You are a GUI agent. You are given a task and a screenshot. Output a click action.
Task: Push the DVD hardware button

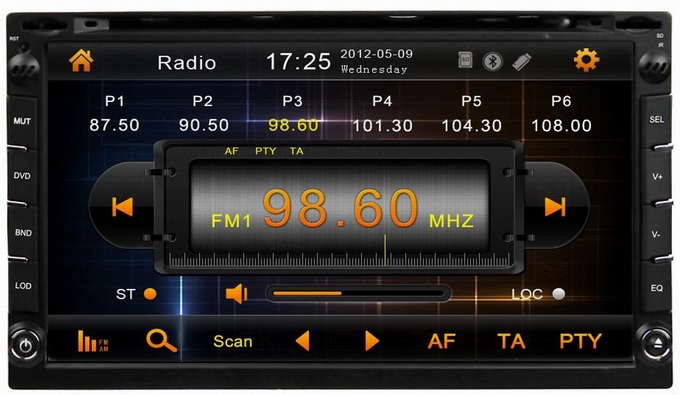tap(22, 176)
